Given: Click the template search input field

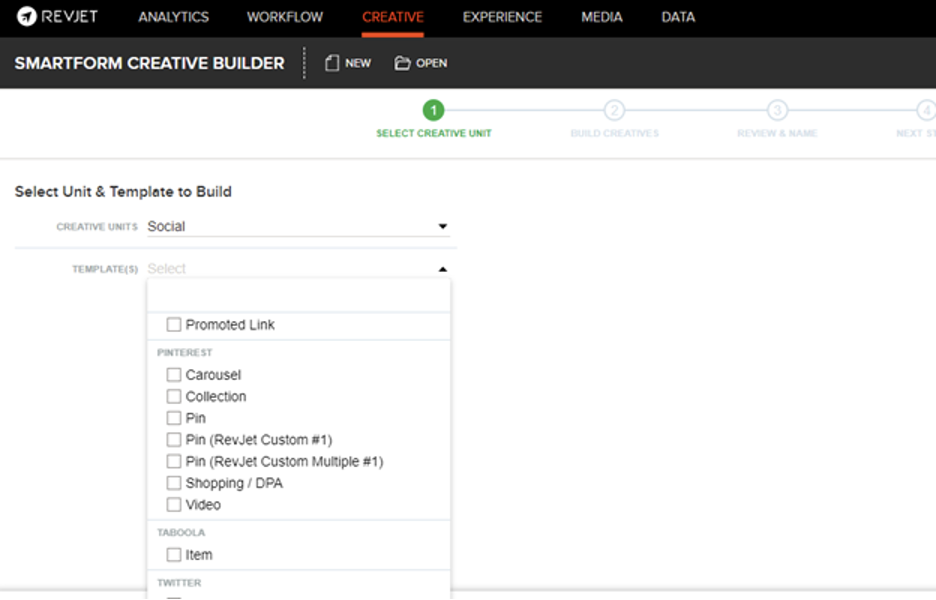Looking at the screenshot, I should click(x=298, y=296).
